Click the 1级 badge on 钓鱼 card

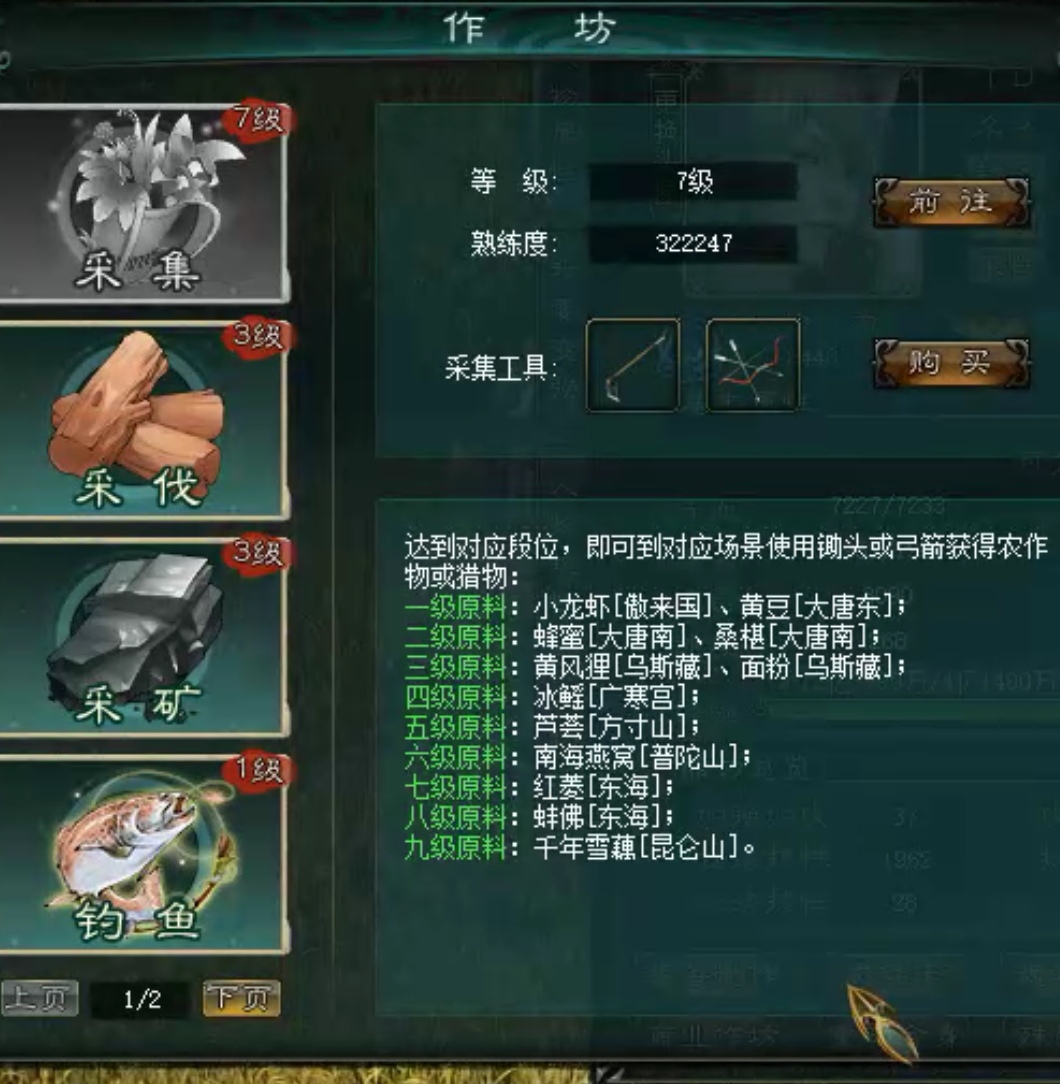[x=257, y=770]
